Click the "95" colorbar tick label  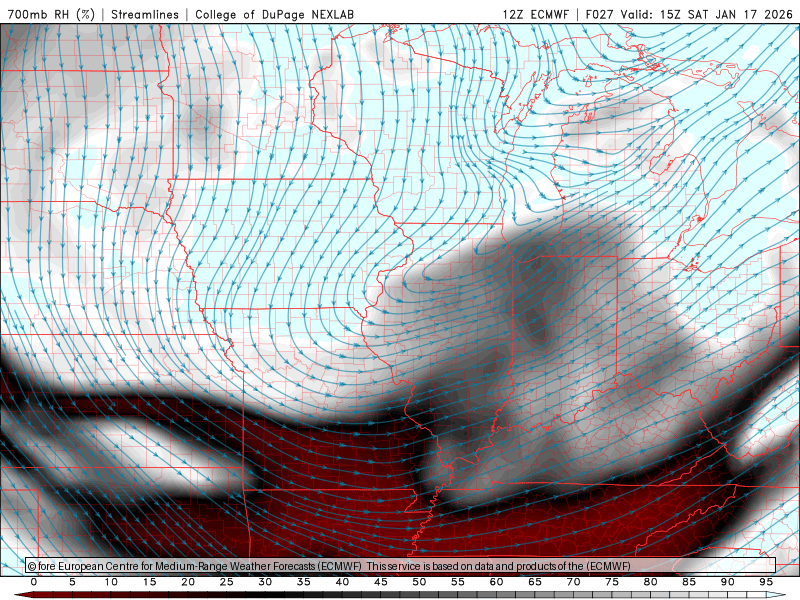click(766, 582)
